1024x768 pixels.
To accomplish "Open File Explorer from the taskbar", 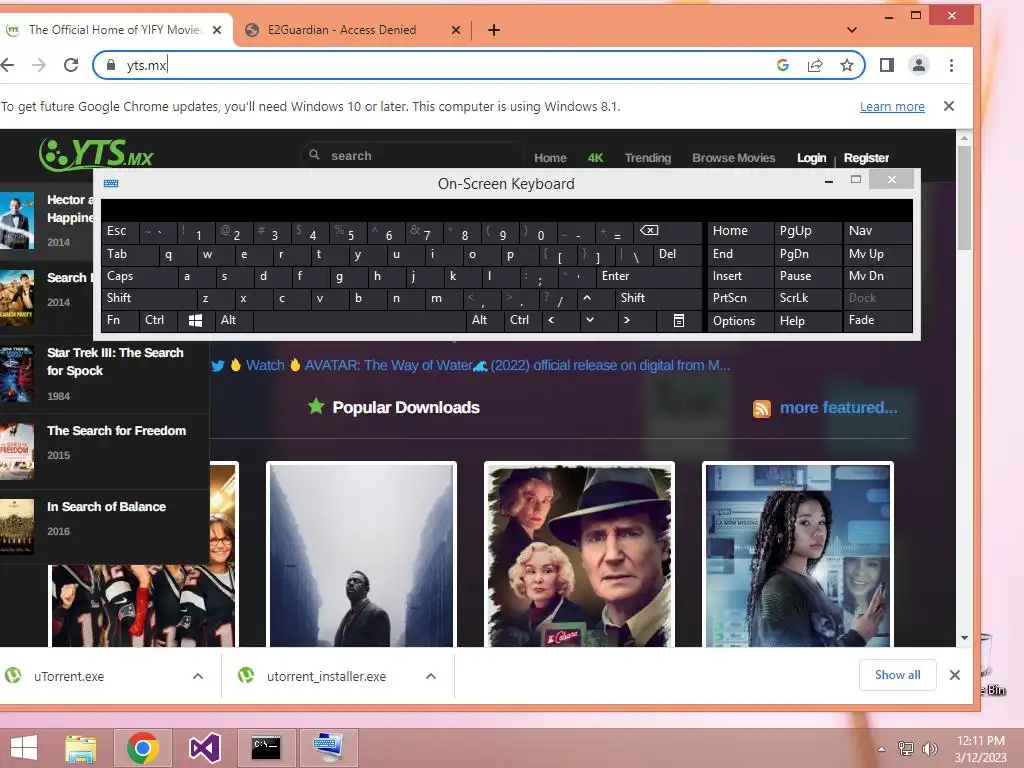I will pyautogui.click(x=80, y=748).
